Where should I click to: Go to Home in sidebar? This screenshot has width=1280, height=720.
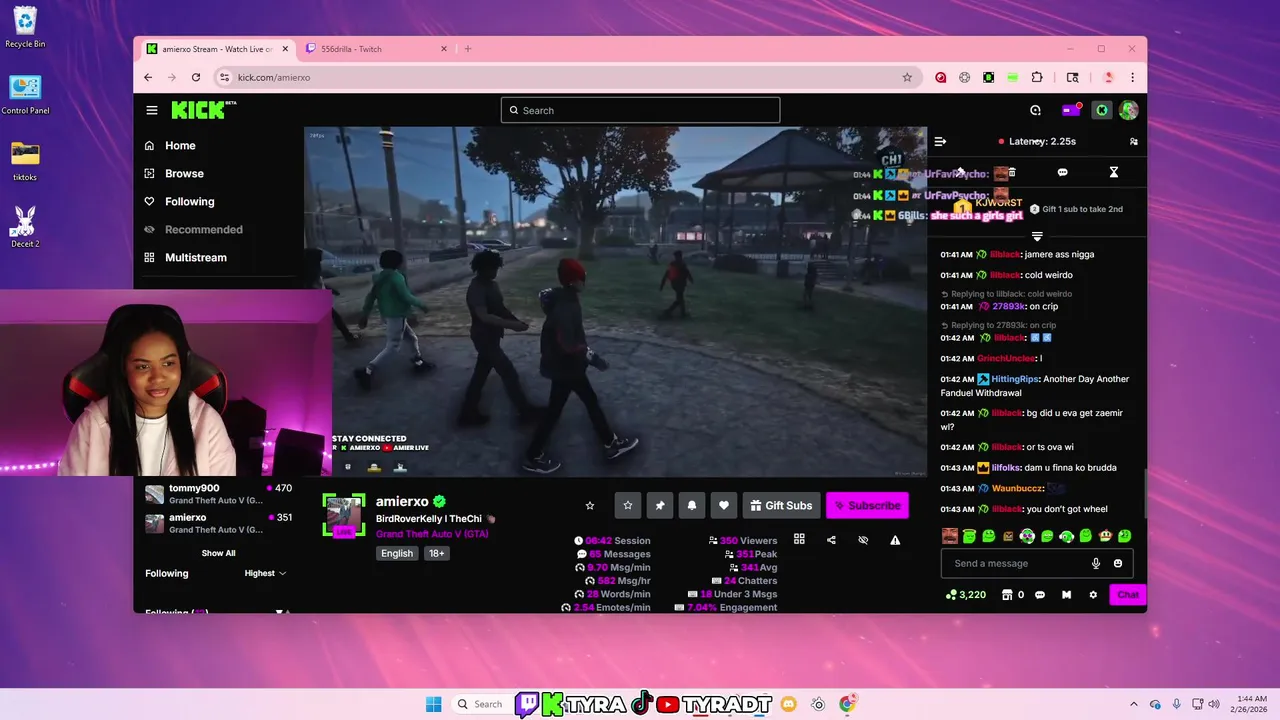pyautogui.click(x=180, y=145)
